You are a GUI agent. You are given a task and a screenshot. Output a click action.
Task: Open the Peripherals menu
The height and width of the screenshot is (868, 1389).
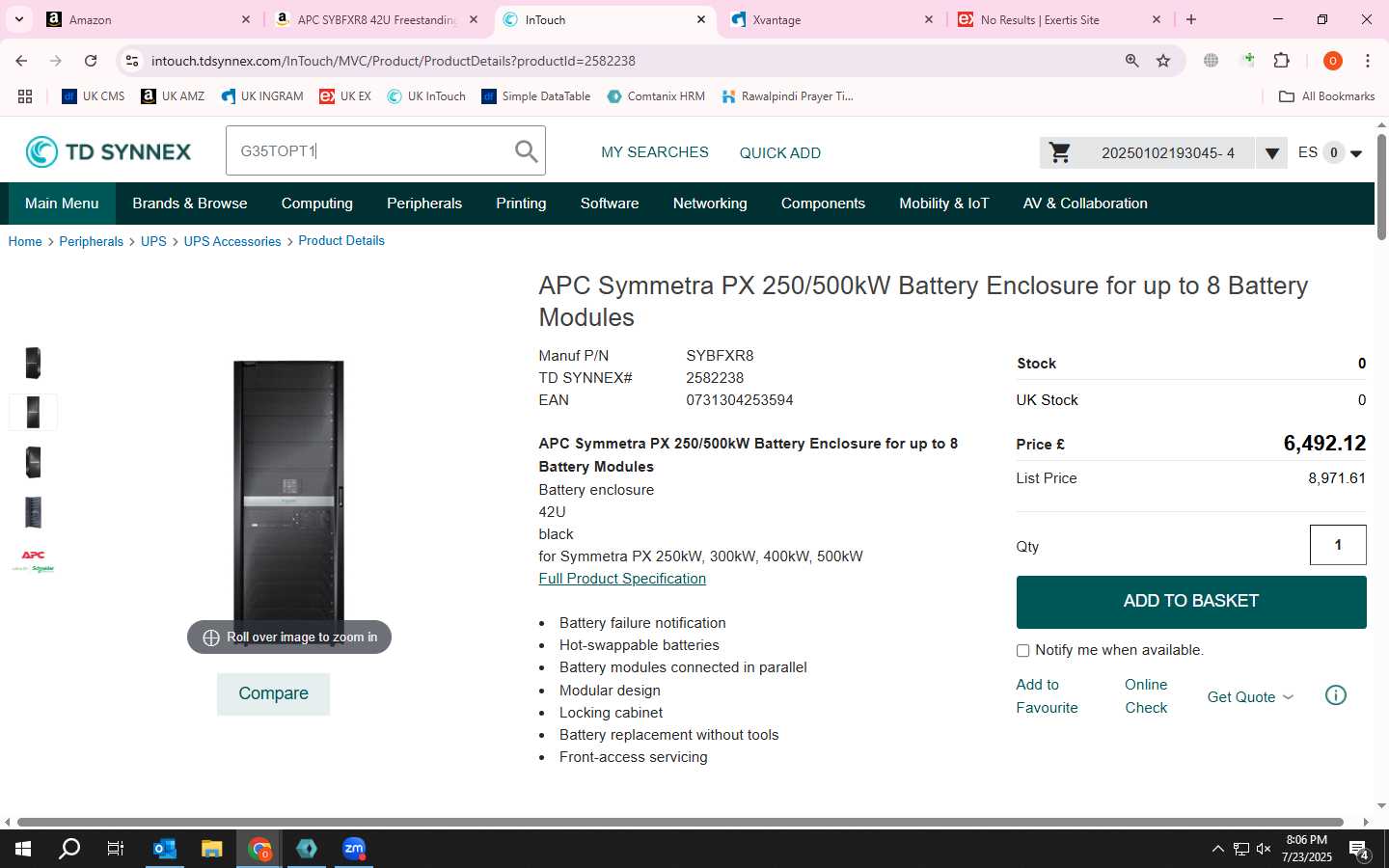pyautogui.click(x=424, y=203)
